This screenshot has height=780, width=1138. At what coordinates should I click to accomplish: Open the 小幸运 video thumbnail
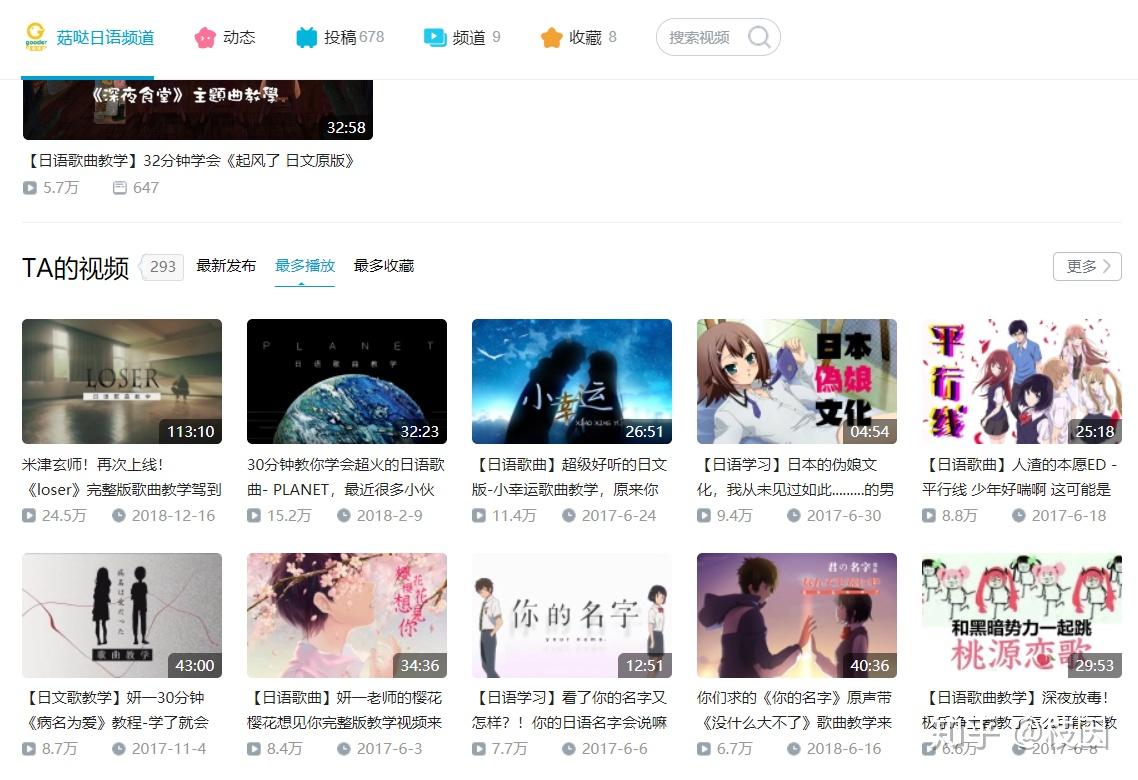pyautogui.click(x=572, y=381)
